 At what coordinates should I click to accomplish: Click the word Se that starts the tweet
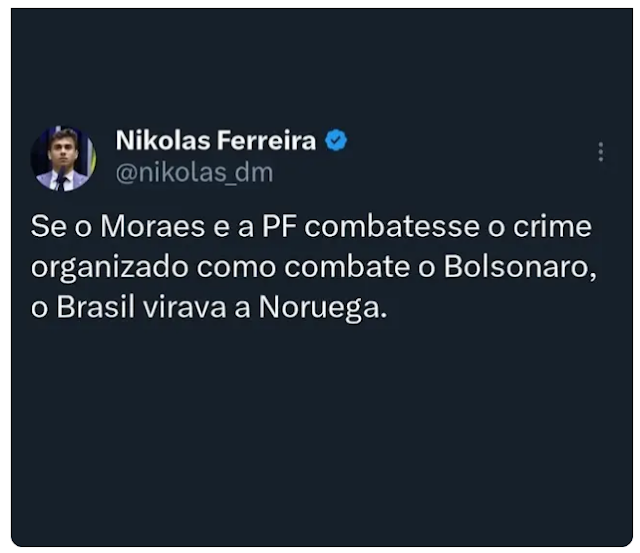(49, 226)
